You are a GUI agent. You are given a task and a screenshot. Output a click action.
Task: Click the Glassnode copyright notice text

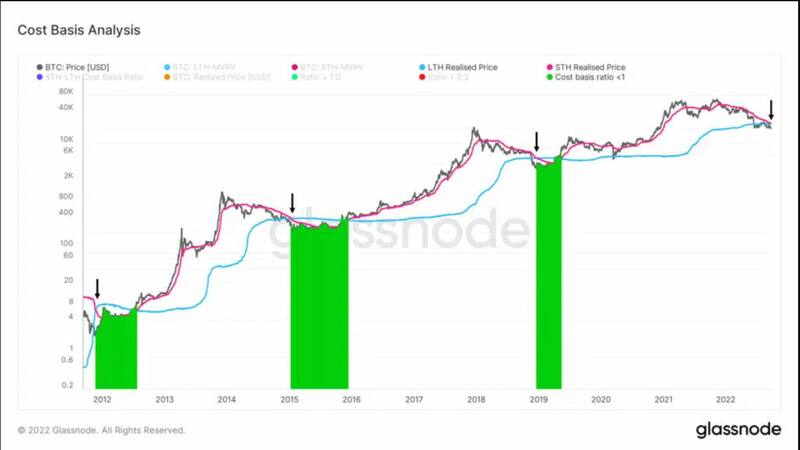pos(101,430)
